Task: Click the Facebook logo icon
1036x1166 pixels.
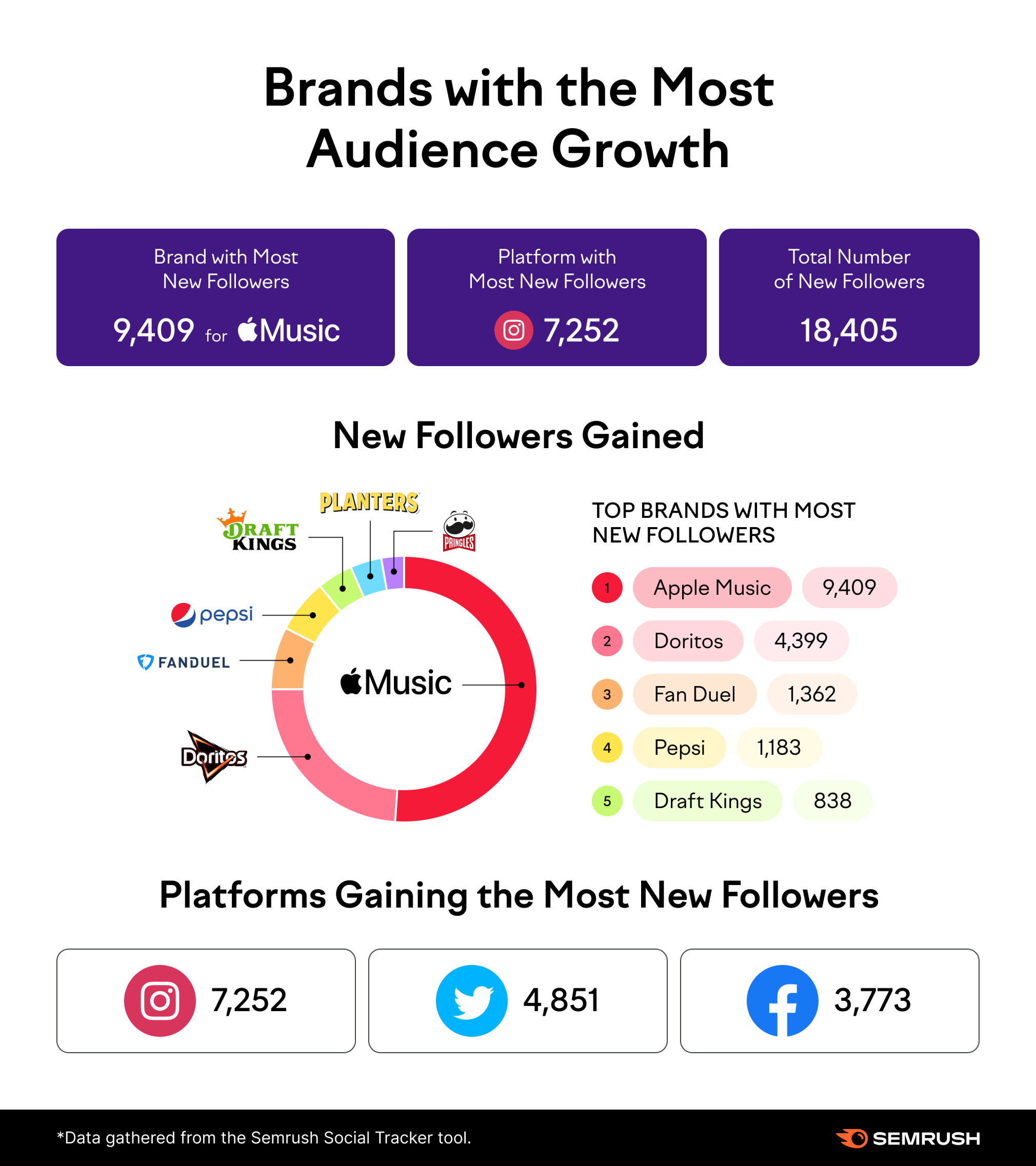Action: [782, 1000]
